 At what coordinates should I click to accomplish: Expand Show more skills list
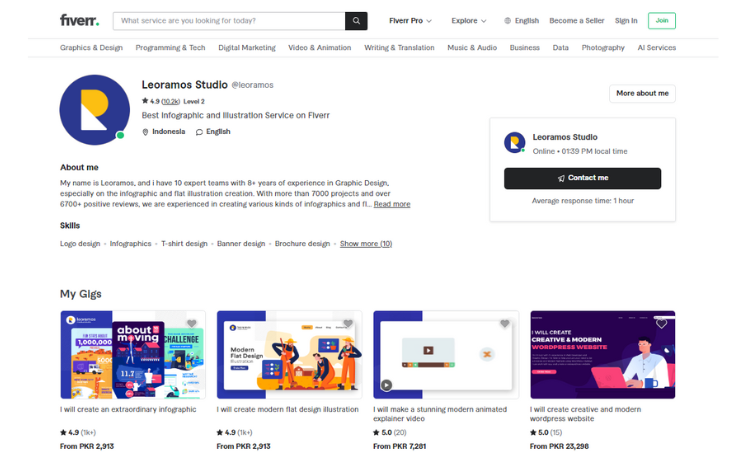tap(365, 244)
